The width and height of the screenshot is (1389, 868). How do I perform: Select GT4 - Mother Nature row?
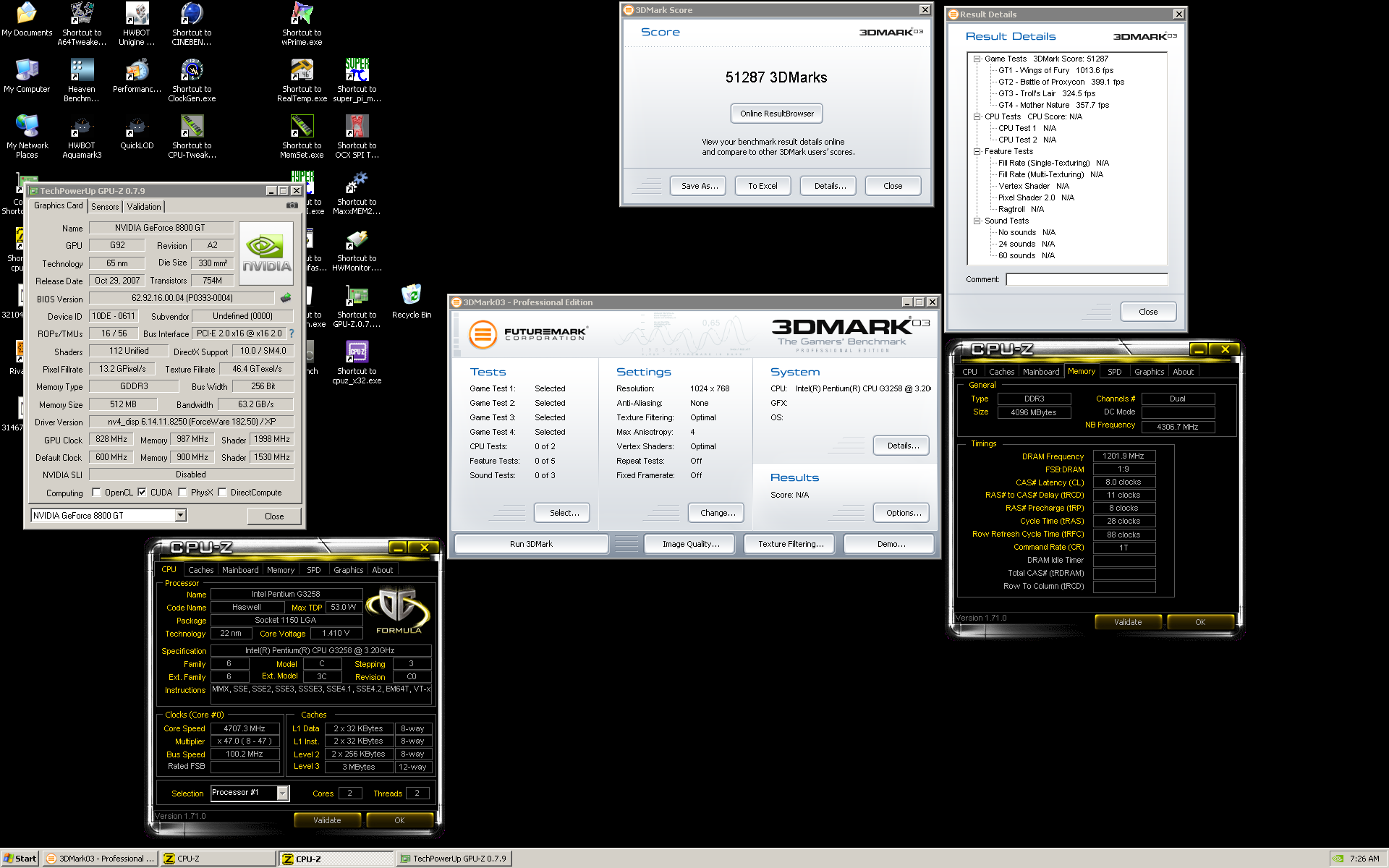(1053, 105)
